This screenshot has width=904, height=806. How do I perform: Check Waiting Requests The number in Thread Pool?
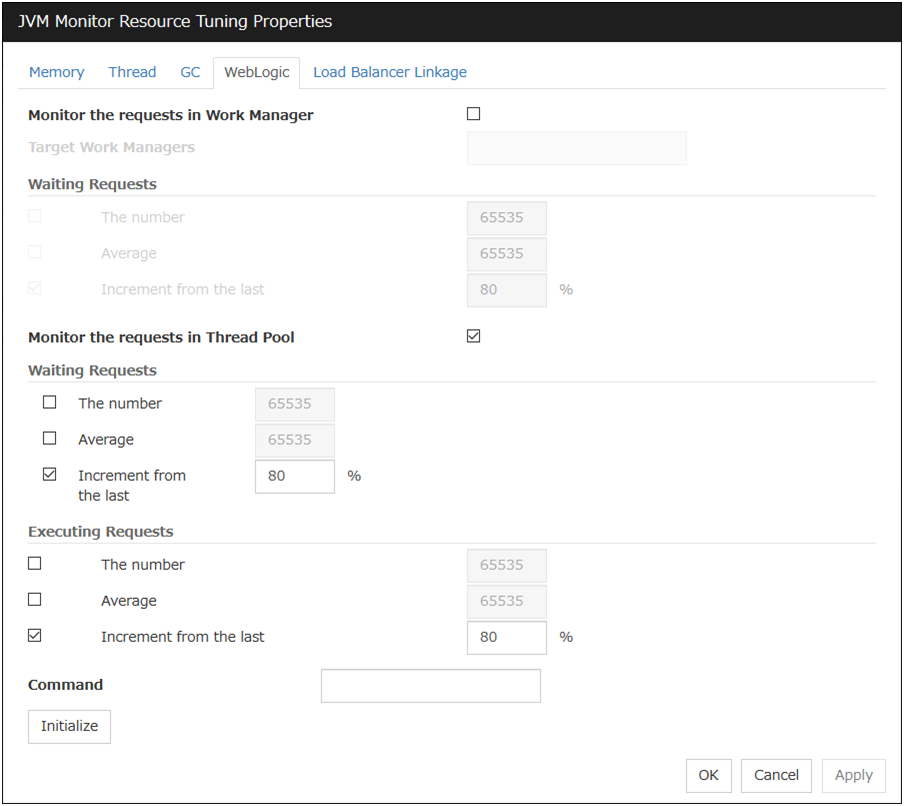50,403
